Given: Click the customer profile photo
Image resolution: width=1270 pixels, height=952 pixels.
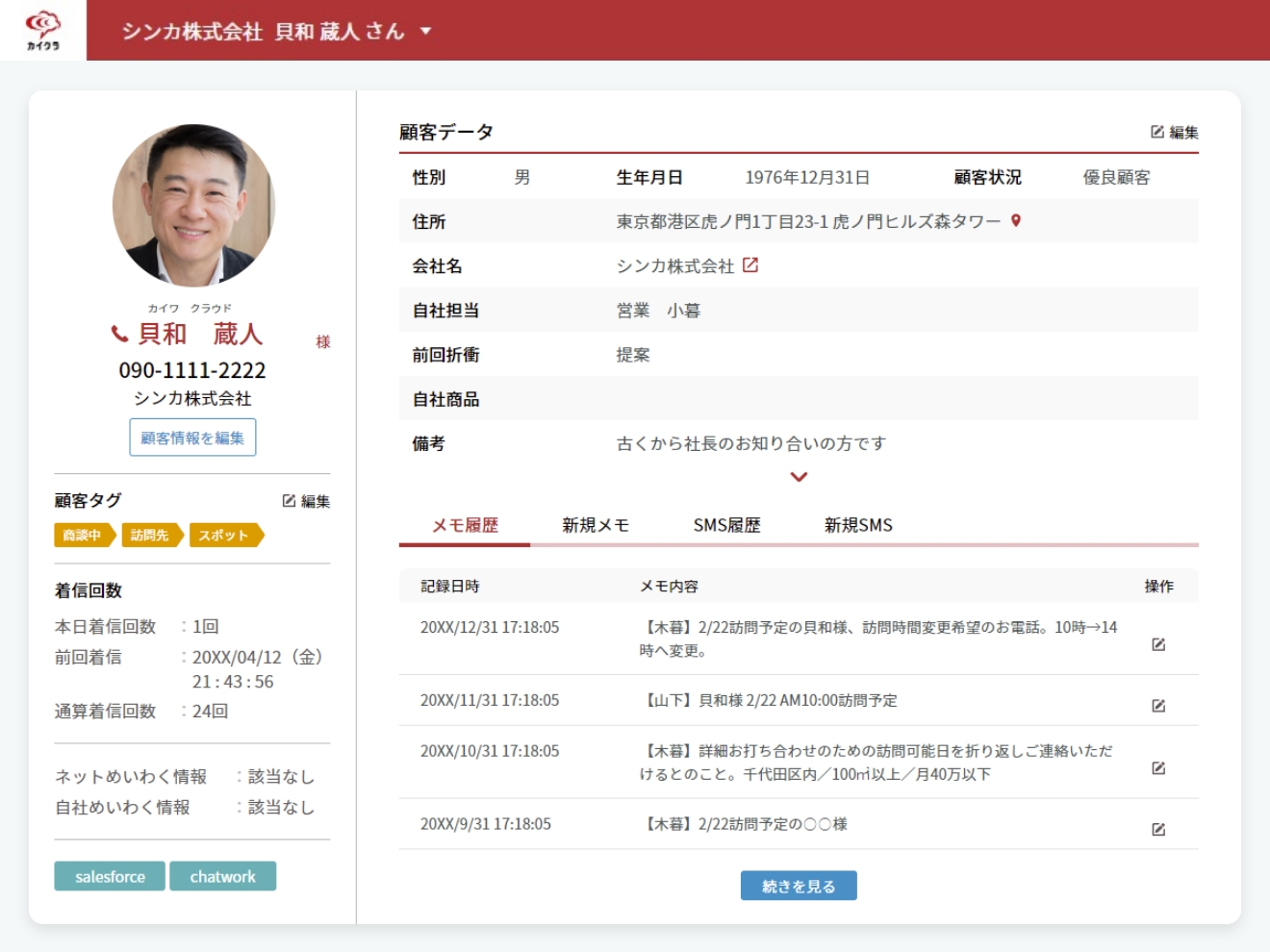Looking at the screenshot, I should 193,205.
